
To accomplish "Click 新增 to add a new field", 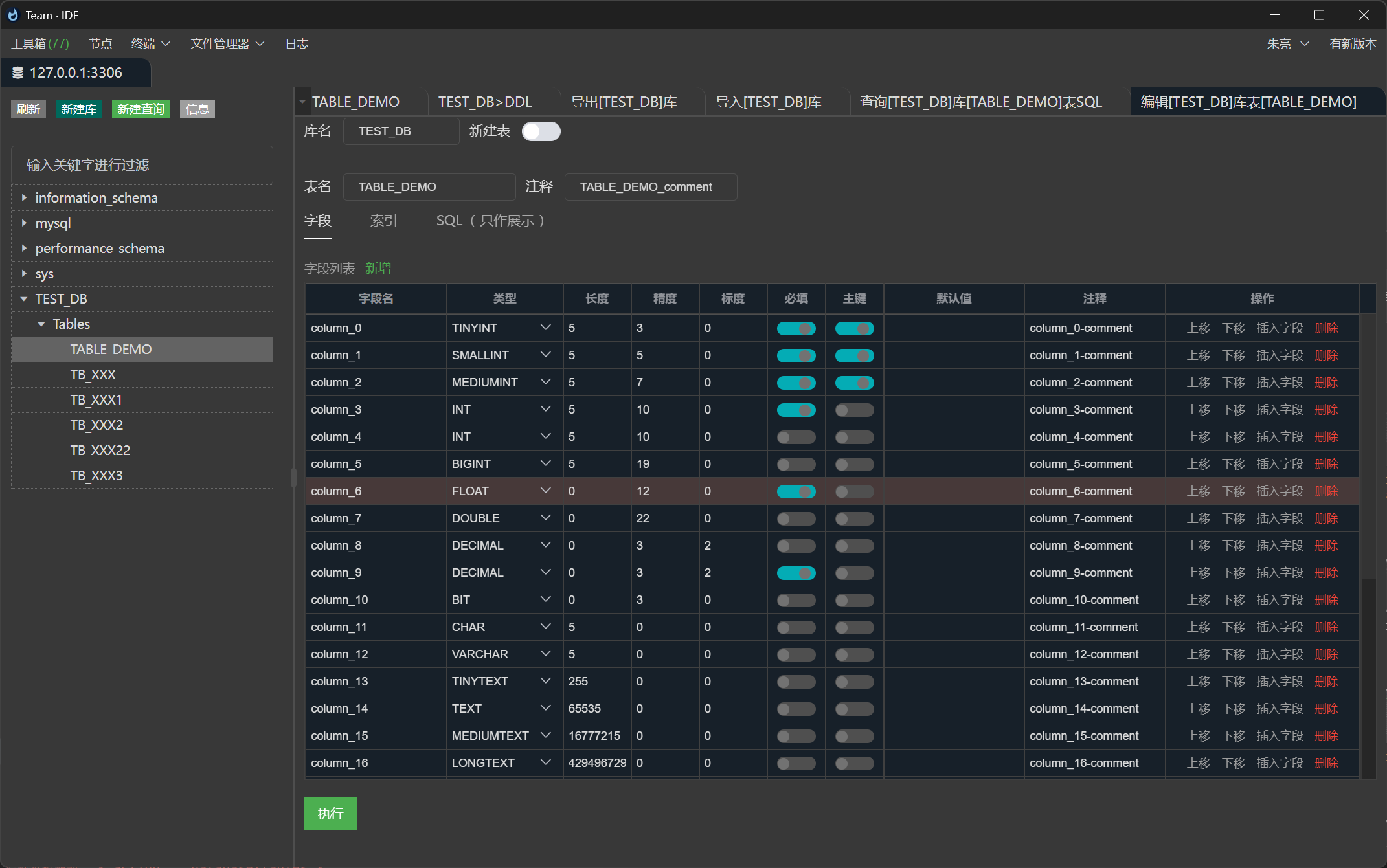I will click(378, 268).
